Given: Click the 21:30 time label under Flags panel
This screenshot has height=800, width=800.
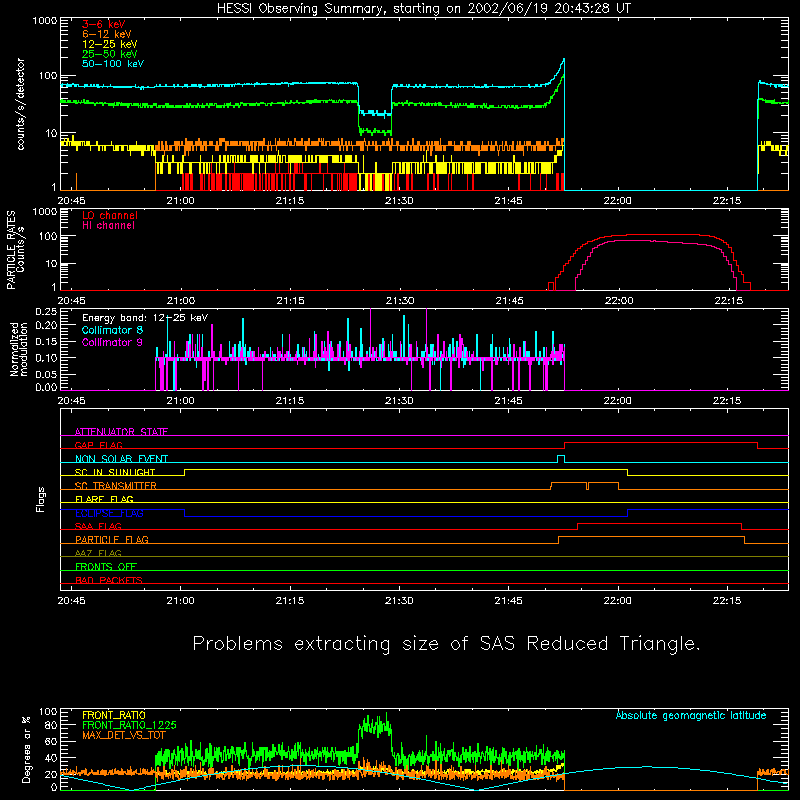Looking at the screenshot, I should click(399, 601).
